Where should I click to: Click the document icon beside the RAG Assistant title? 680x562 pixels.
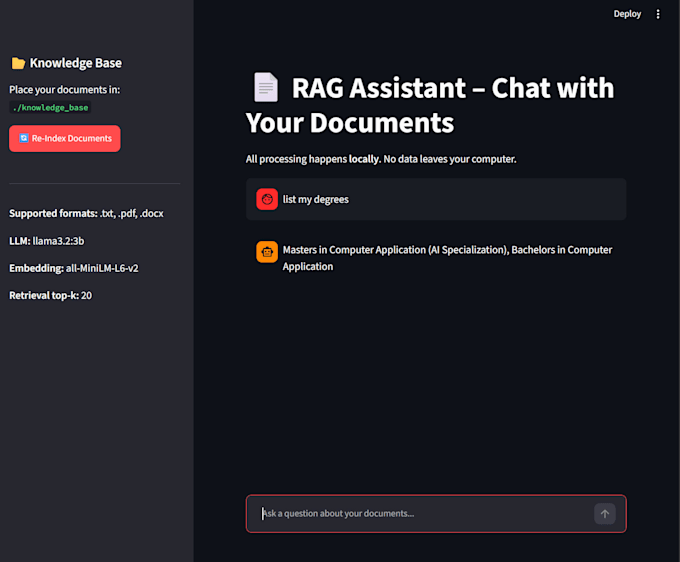pyautogui.click(x=265, y=87)
